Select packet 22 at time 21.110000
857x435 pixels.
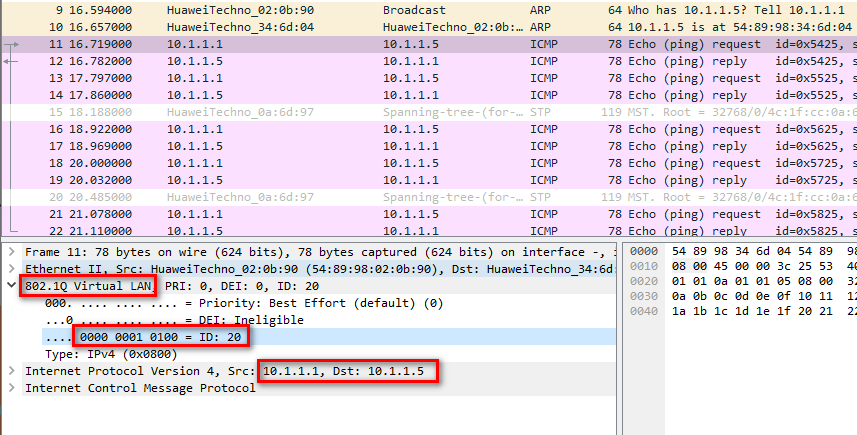(430, 230)
